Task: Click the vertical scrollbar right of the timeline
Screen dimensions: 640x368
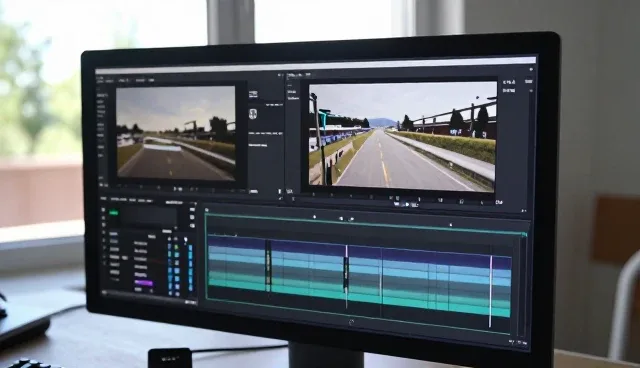Action: [520, 286]
